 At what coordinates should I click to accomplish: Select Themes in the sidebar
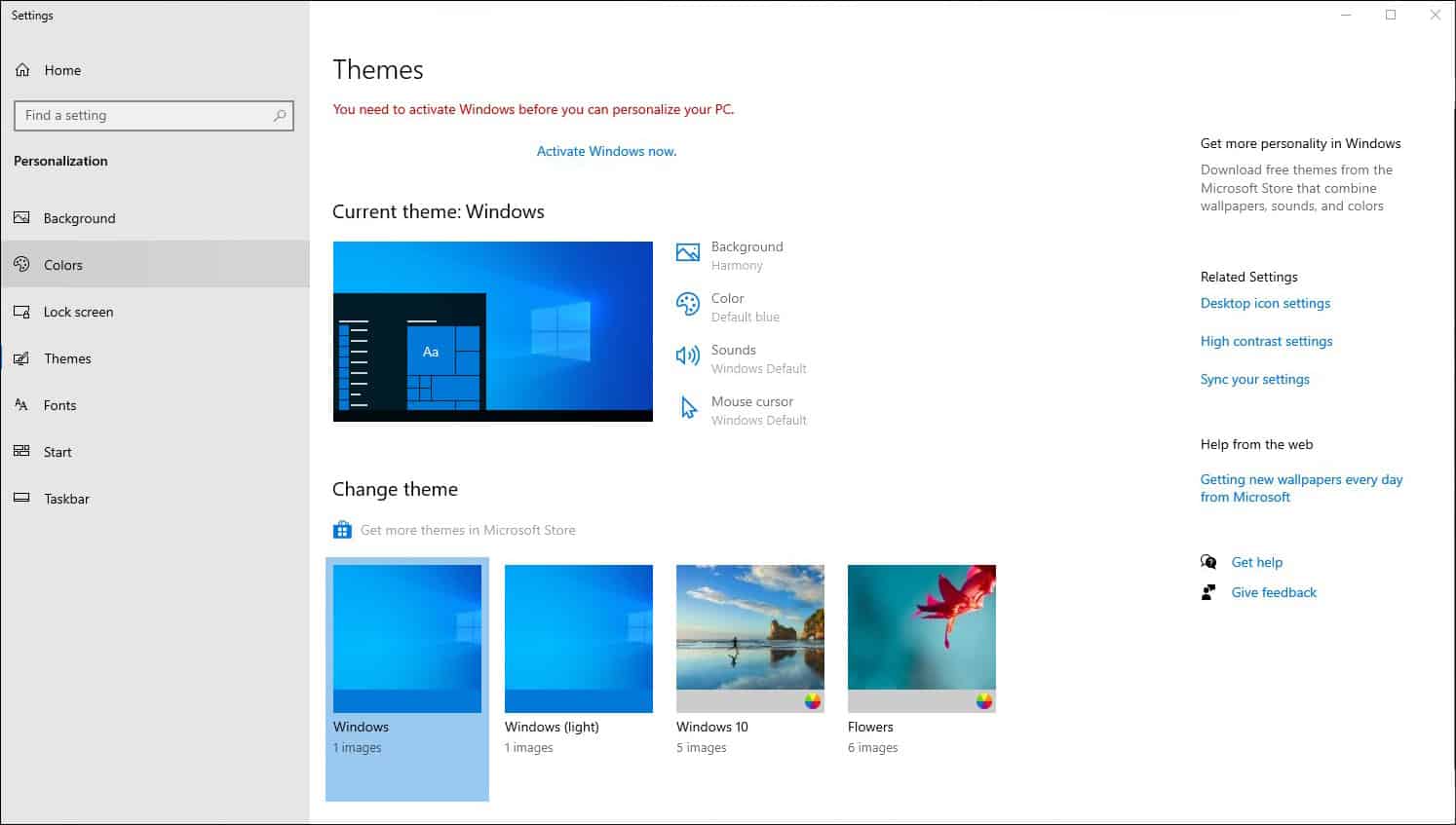[x=155, y=358]
